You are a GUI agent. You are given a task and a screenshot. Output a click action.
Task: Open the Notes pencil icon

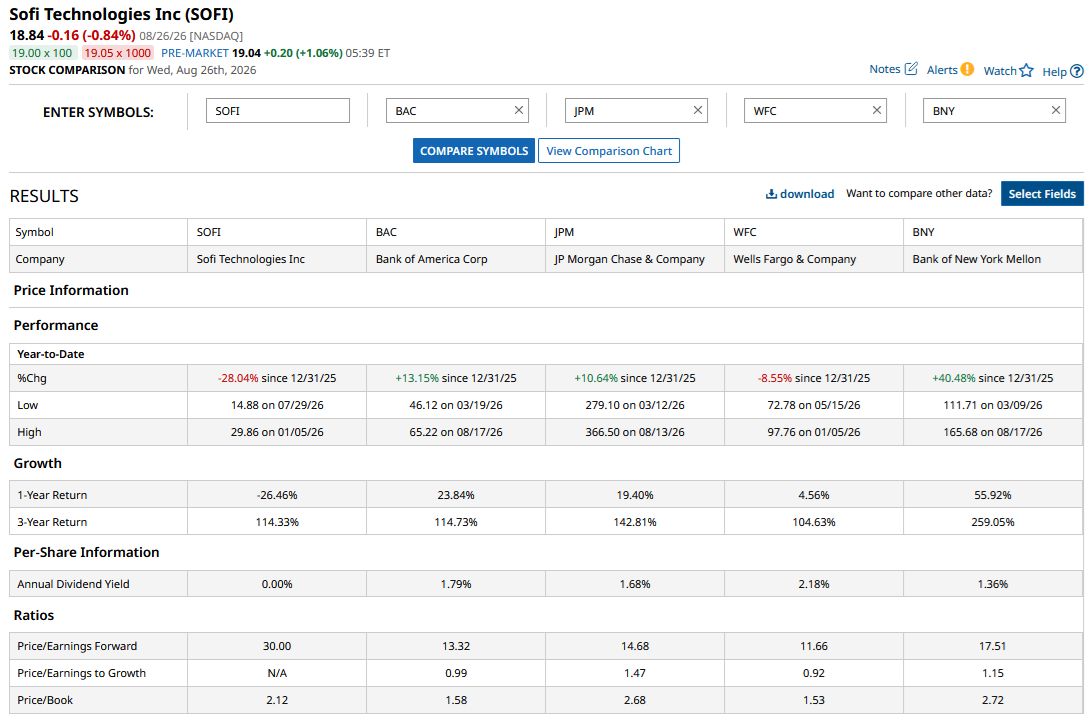click(x=911, y=69)
